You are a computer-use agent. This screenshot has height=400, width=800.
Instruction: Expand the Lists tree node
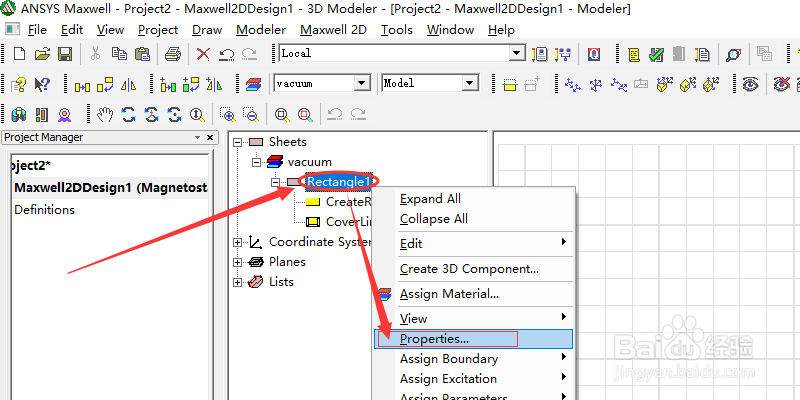point(237,282)
